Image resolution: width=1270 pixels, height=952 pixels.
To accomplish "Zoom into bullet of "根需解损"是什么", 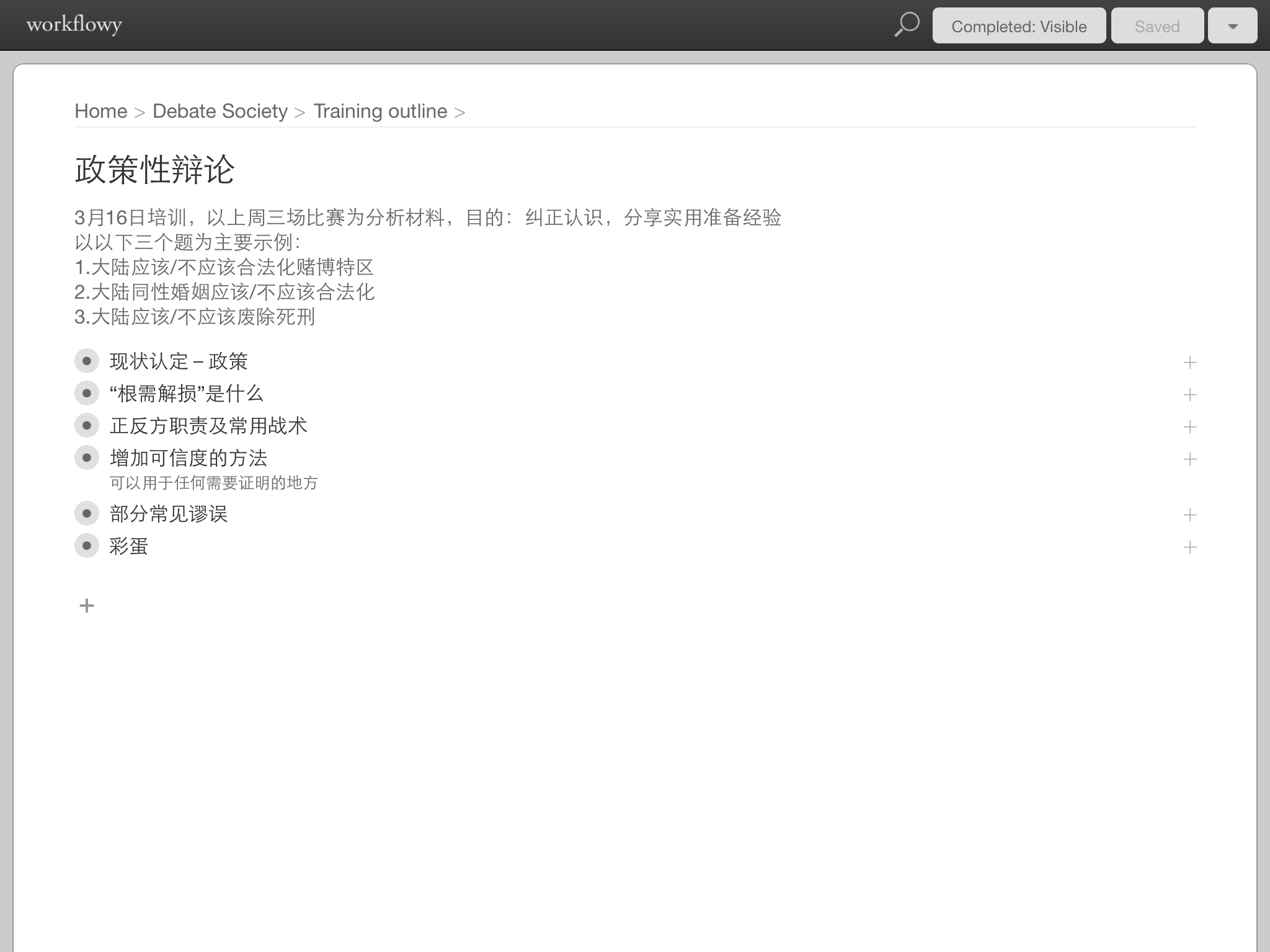I will 87,393.
